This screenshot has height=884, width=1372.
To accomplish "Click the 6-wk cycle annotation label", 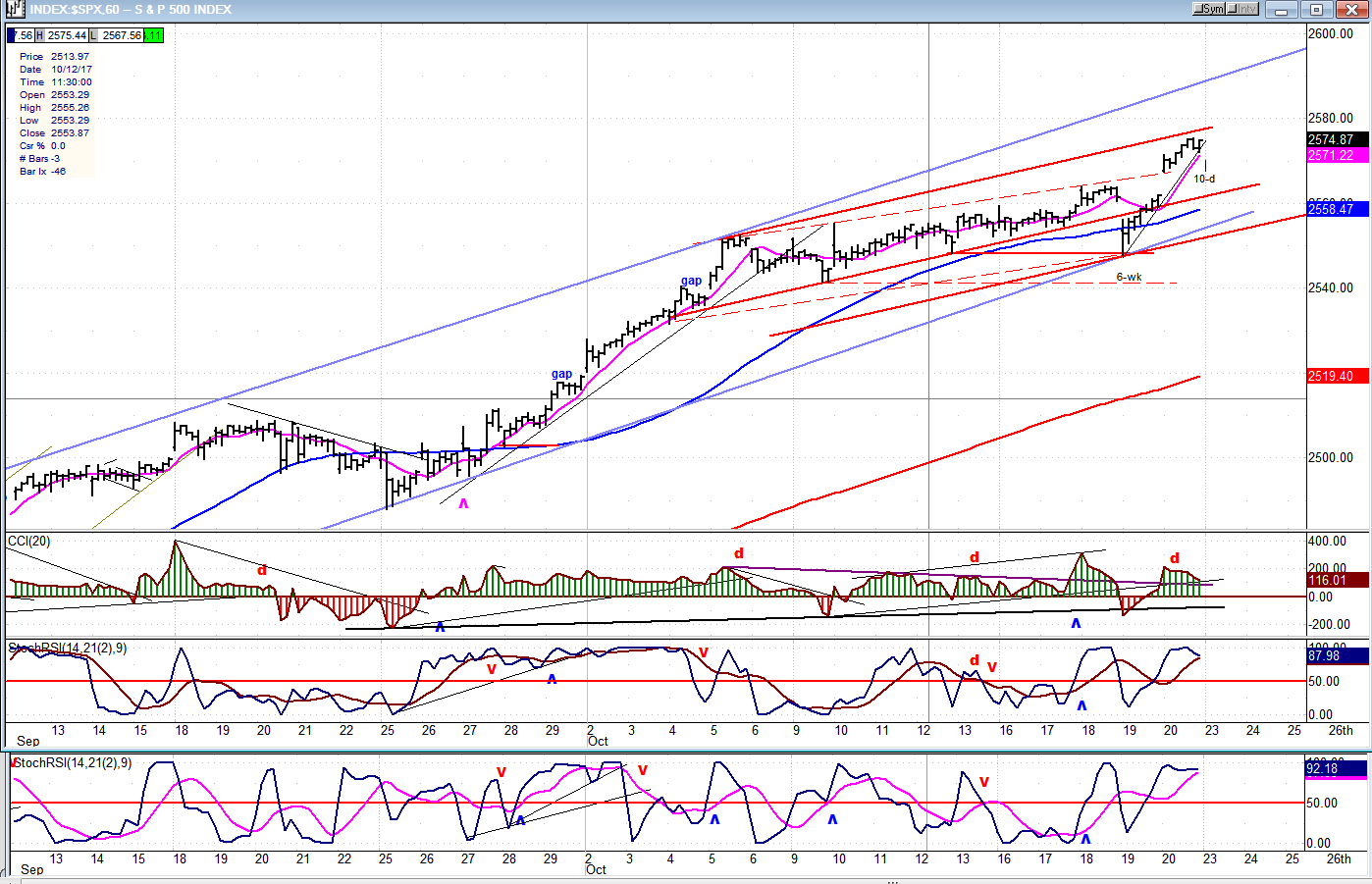I will (1129, 278).
